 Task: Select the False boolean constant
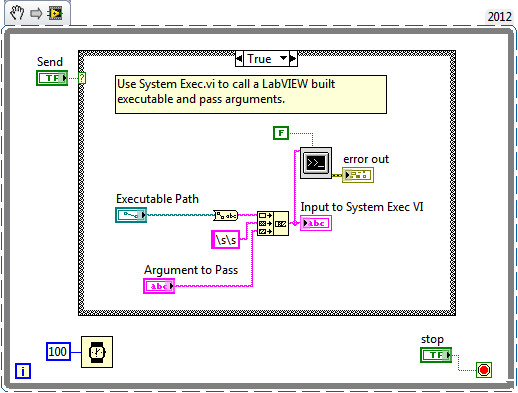[x=281, y=133]
